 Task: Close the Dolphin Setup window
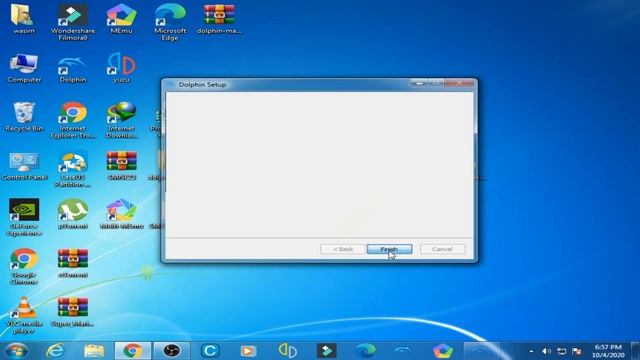point(460,83)
